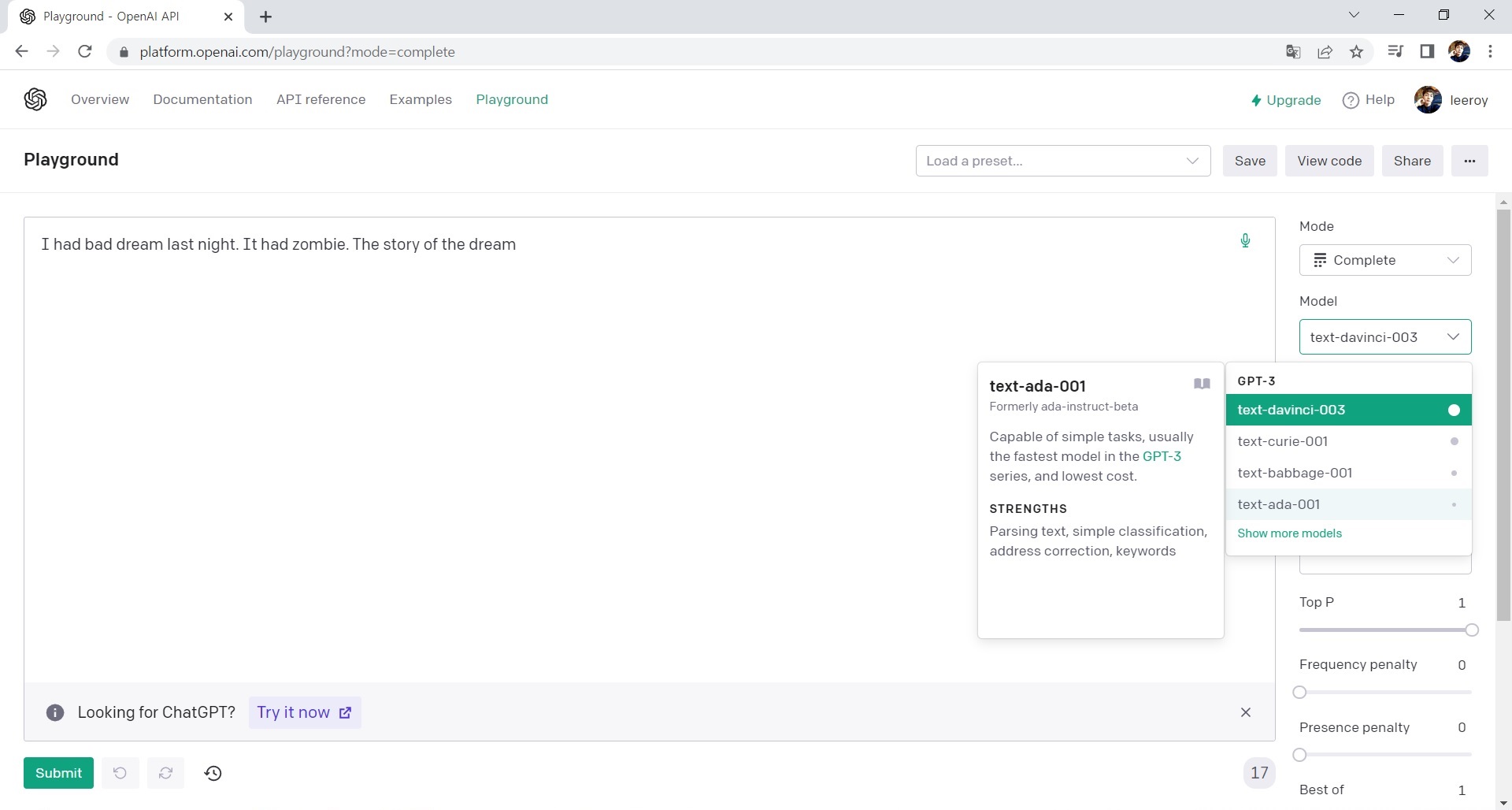Viewport: 1512px width, 810px height.
Task: Click the microphone icon in text editor
Action: coord(1245,240)
